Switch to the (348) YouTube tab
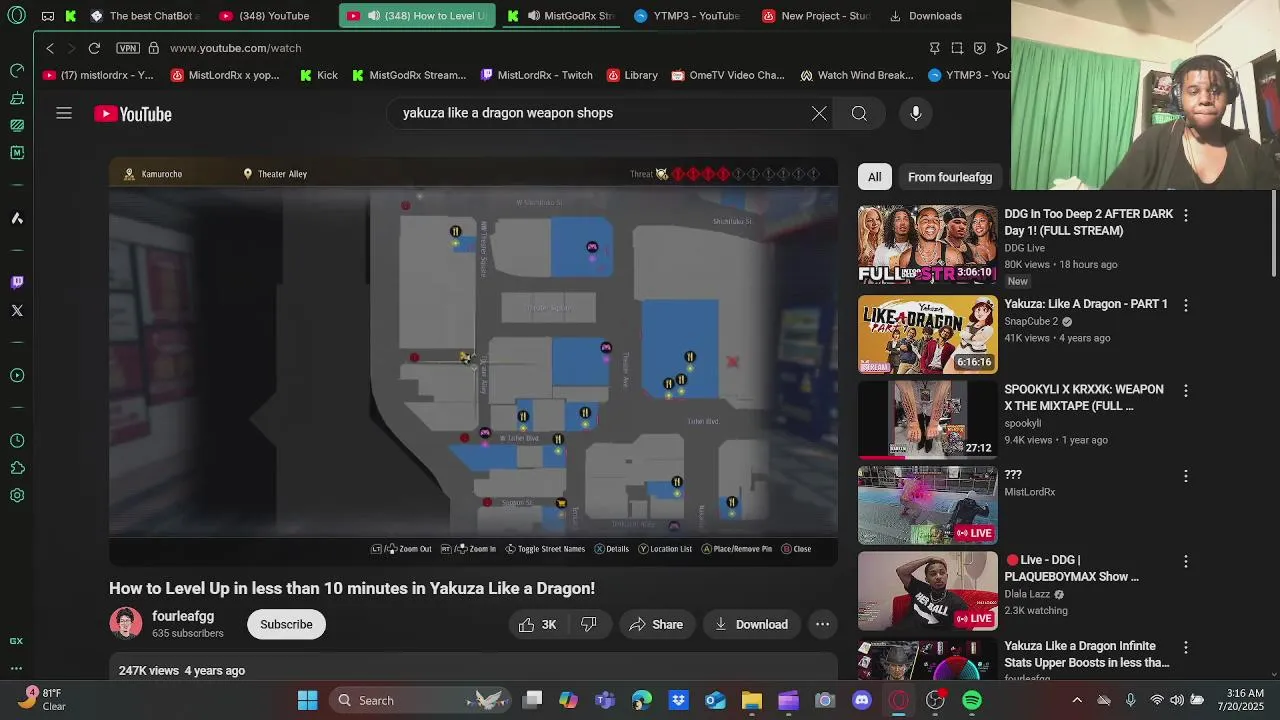The height and width of the screenshot is (720, 1280). [264, 16]
